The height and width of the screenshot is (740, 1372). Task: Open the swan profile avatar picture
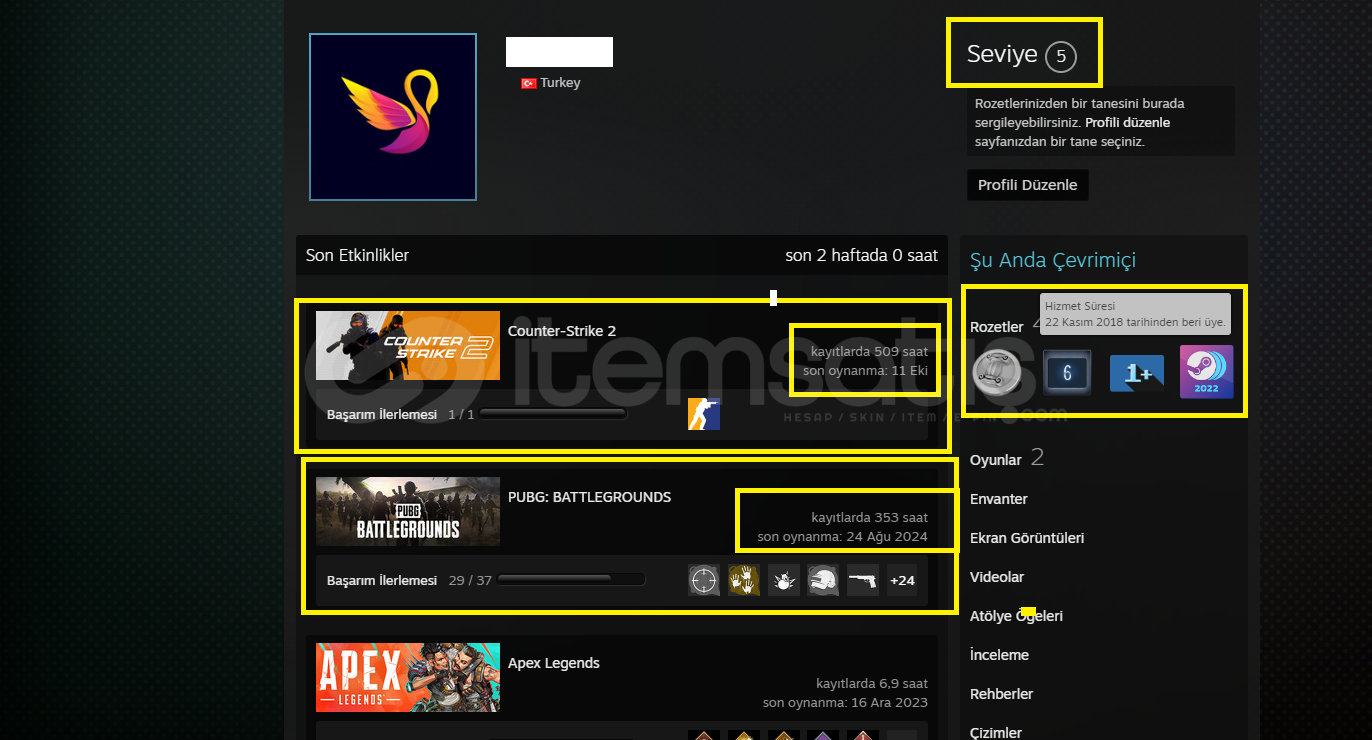tap(393, 117)
